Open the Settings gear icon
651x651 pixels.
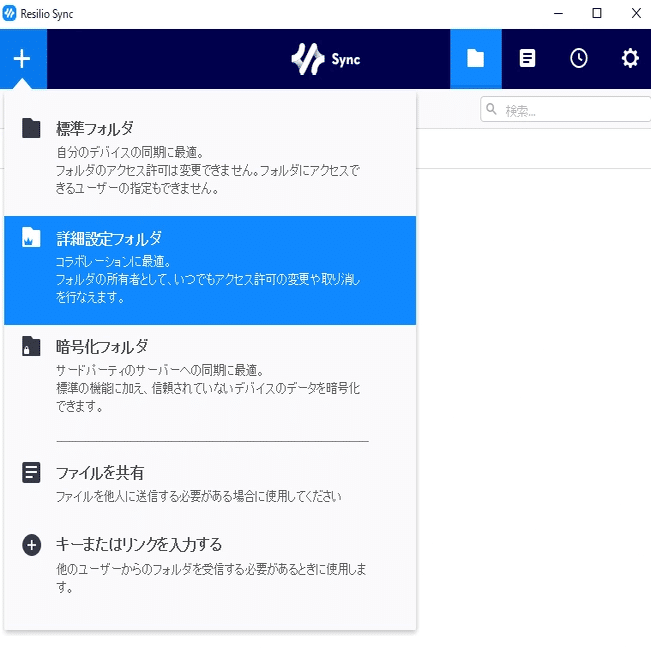[630, 59]
